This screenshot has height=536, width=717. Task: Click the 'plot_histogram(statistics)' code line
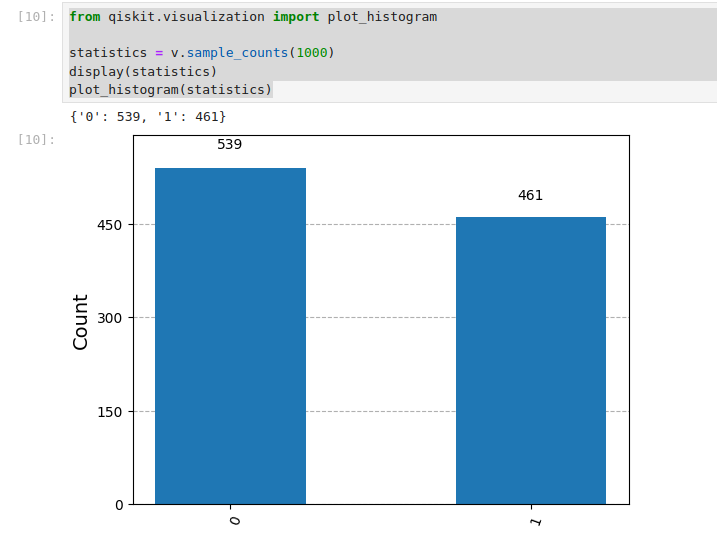pyautogui.click(x=171, y=90)
